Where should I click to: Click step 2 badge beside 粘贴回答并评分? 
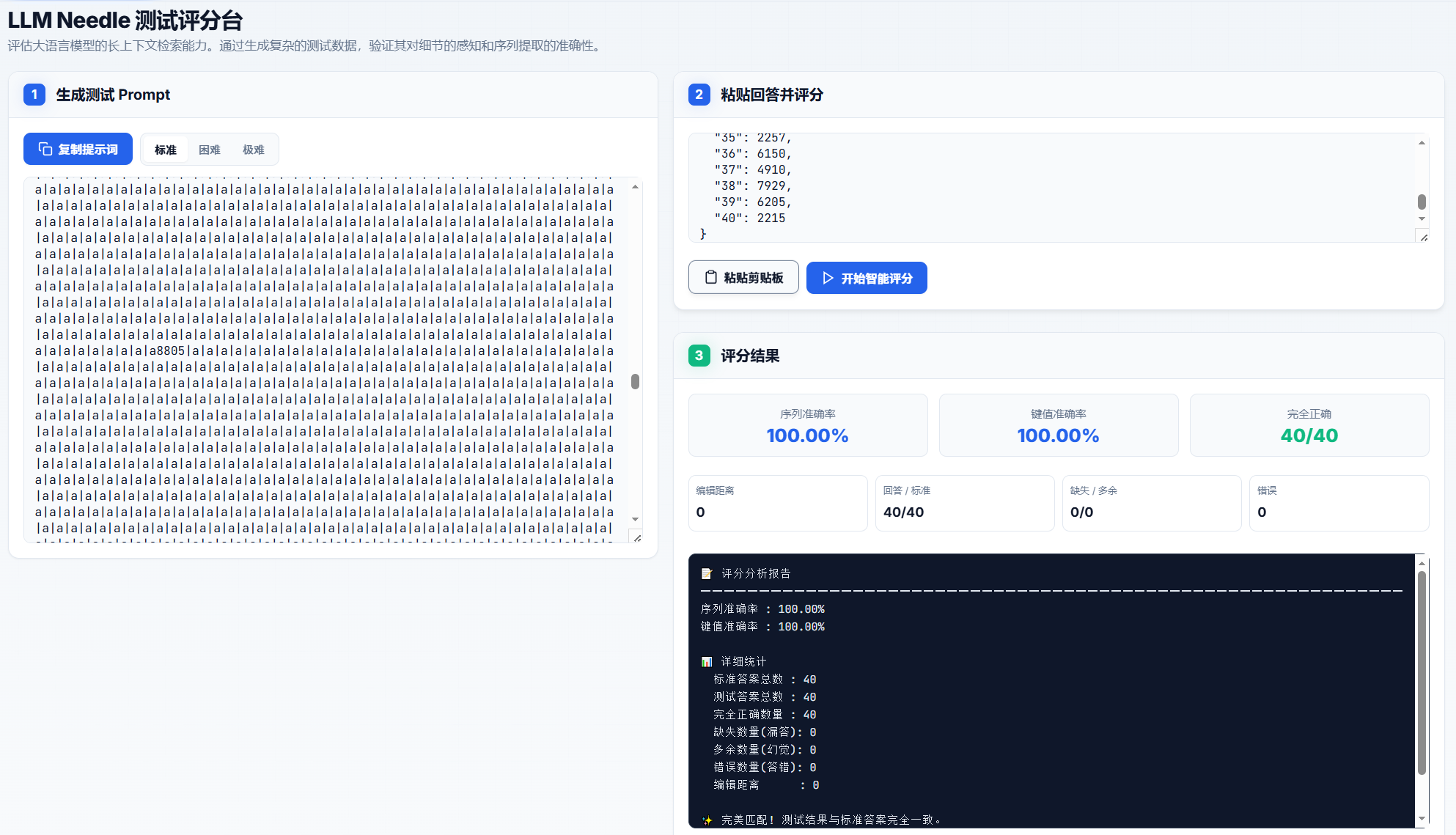(x=699, y=95)
